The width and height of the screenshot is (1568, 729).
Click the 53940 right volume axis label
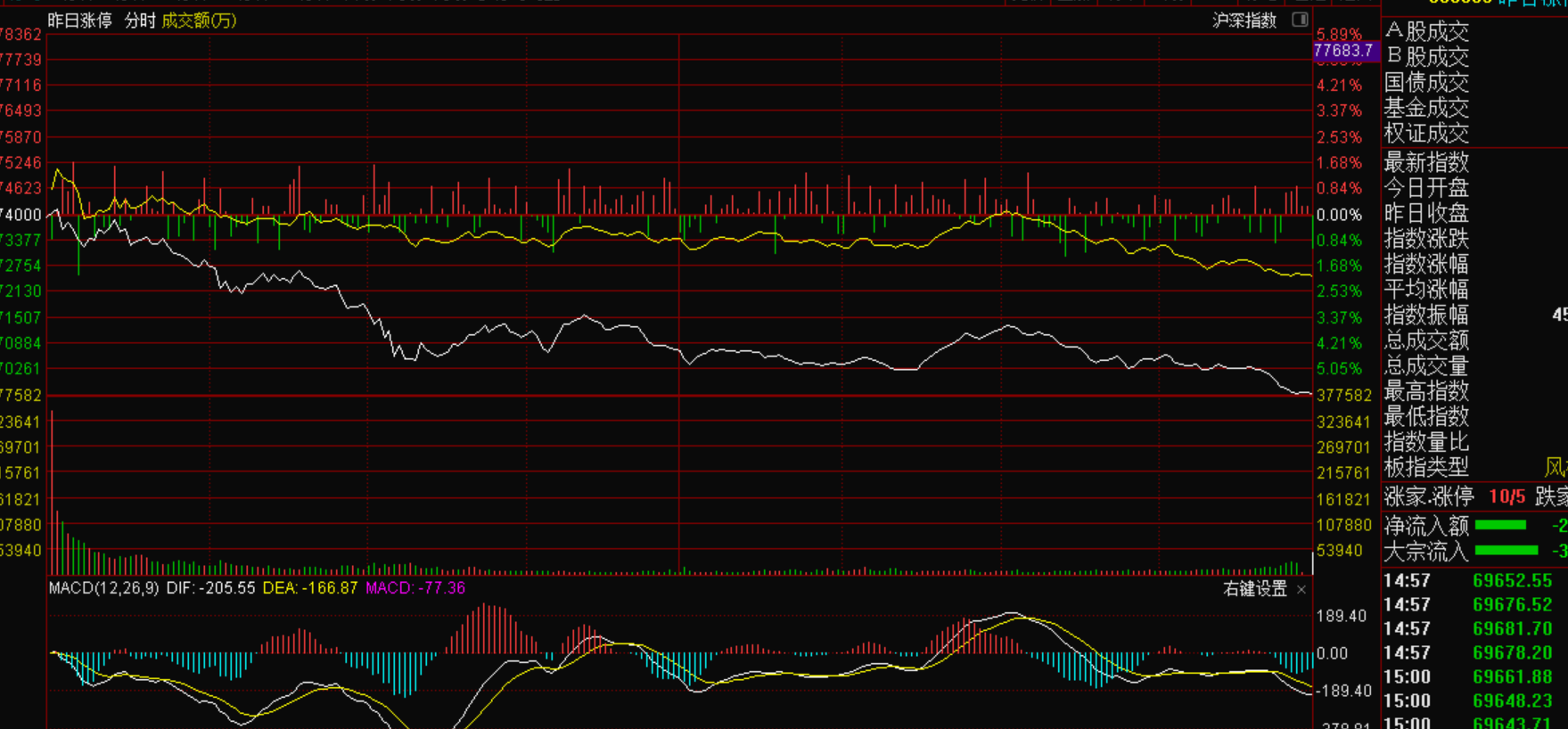click(1340, 551)
